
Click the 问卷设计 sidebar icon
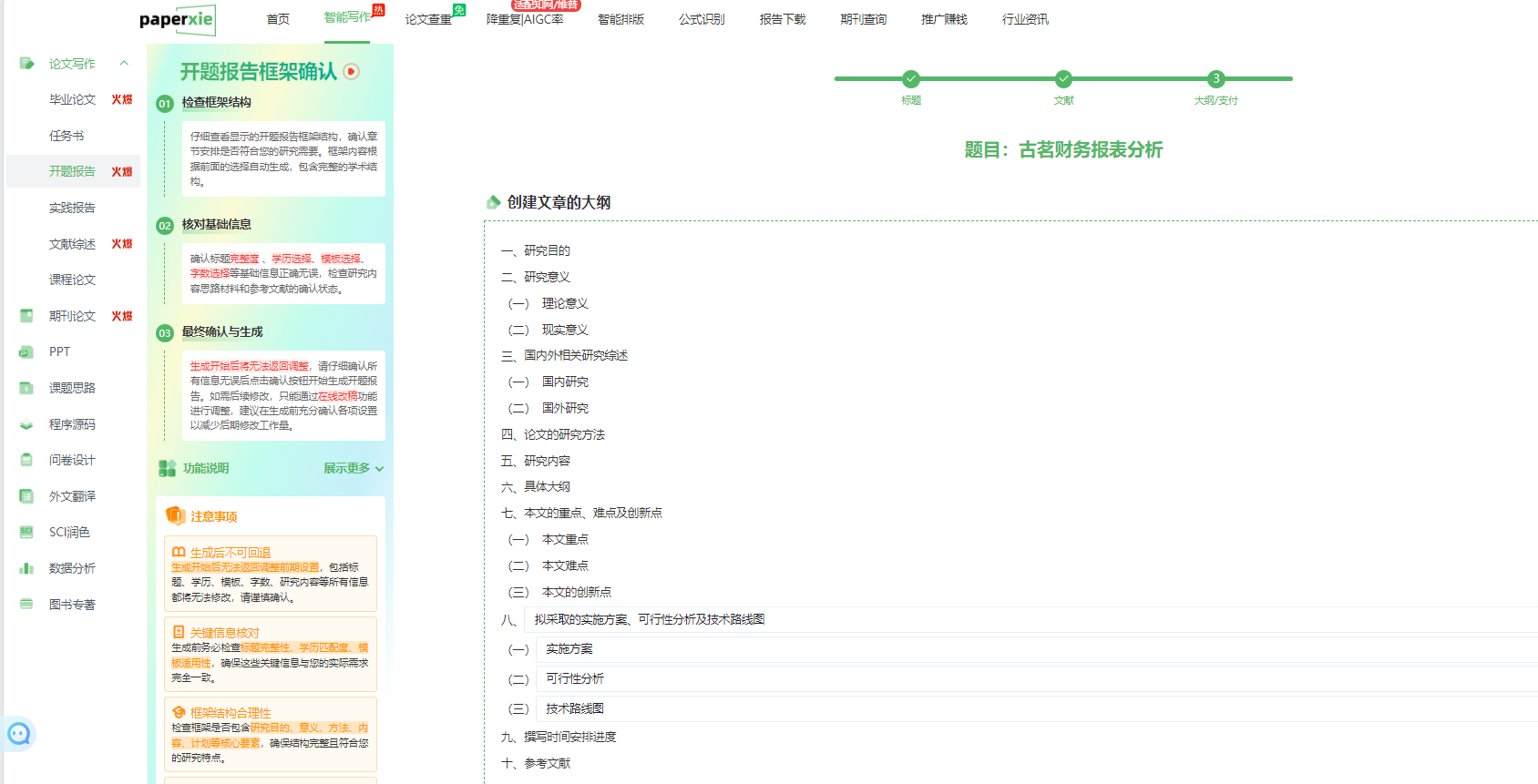(x=26, y=460)
